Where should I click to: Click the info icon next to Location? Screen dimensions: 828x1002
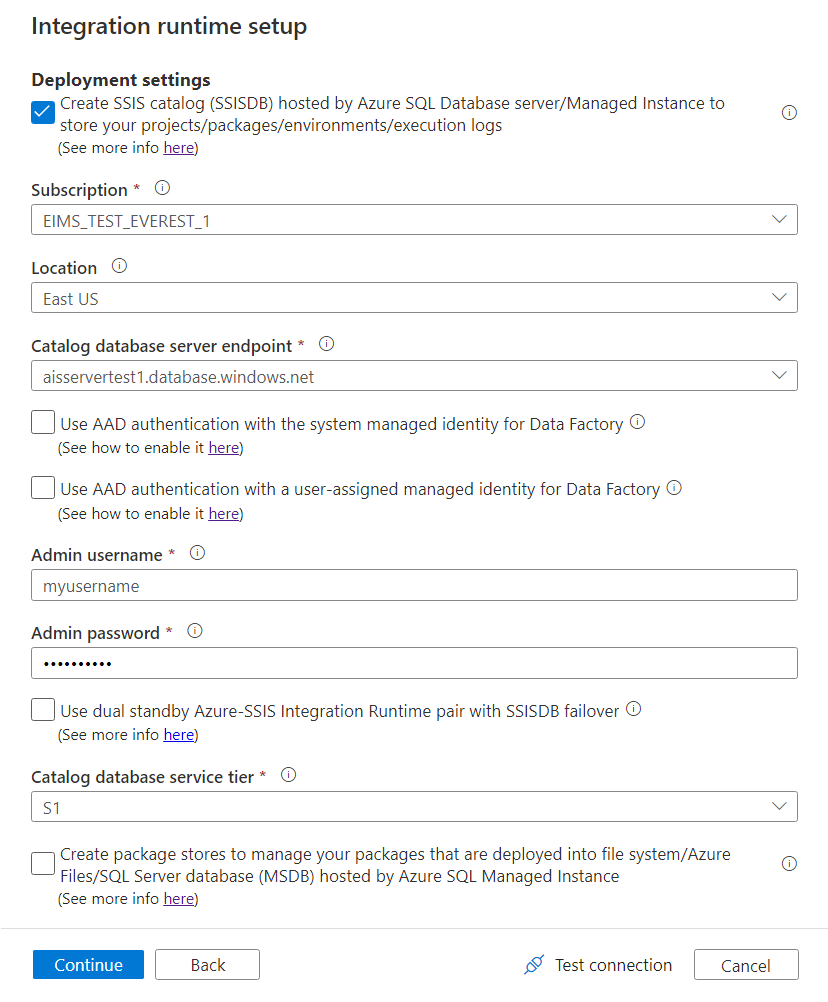119,266
